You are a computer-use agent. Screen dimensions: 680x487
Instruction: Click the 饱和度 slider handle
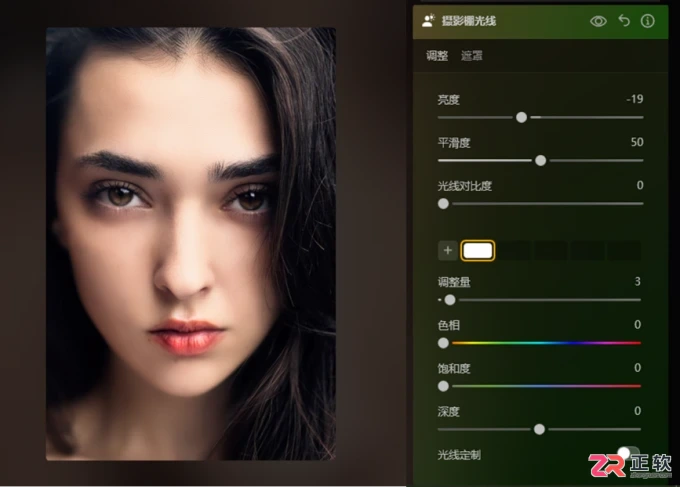[x=443, y=386]
